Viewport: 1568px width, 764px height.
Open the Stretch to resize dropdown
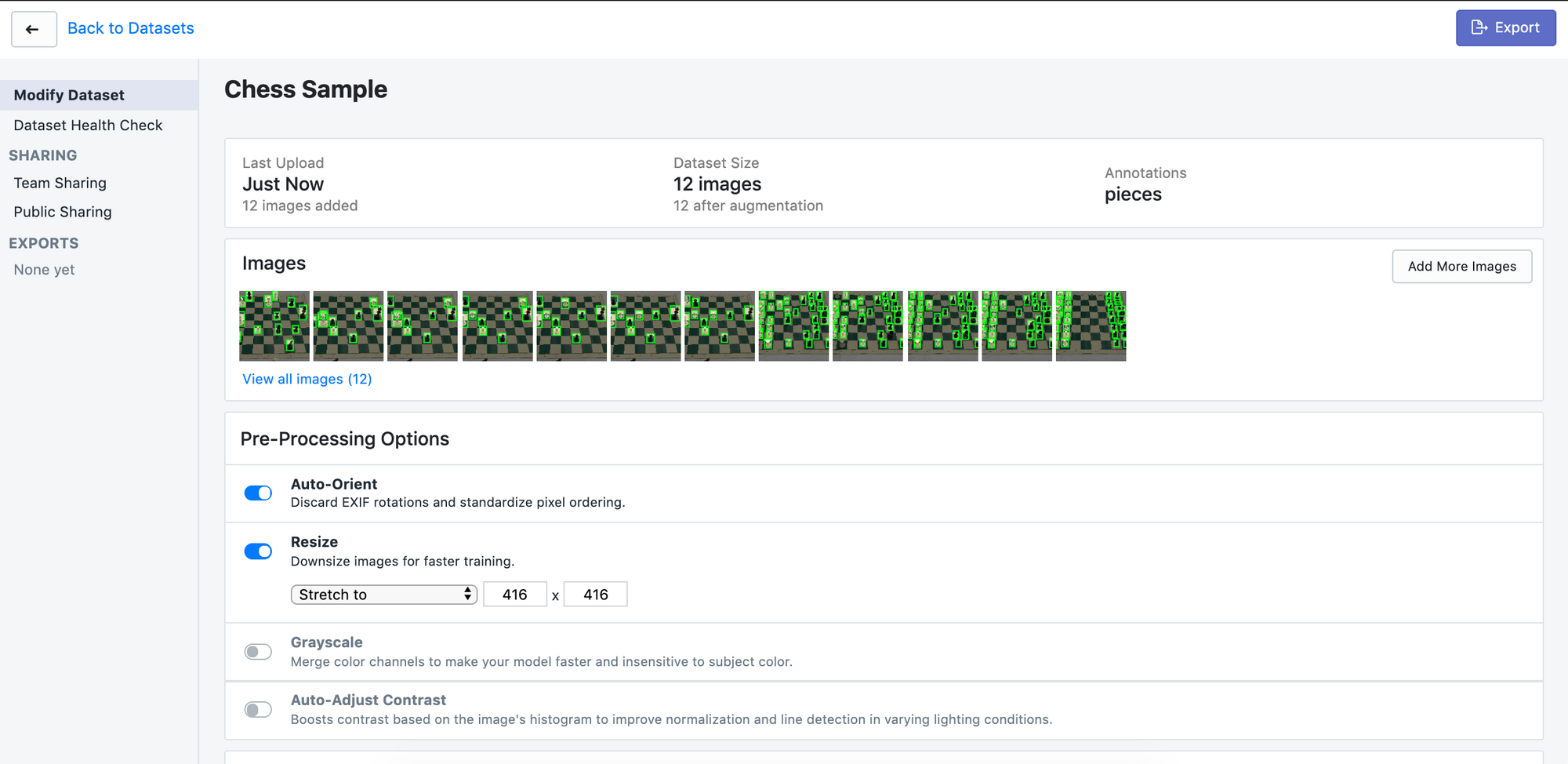383,594
